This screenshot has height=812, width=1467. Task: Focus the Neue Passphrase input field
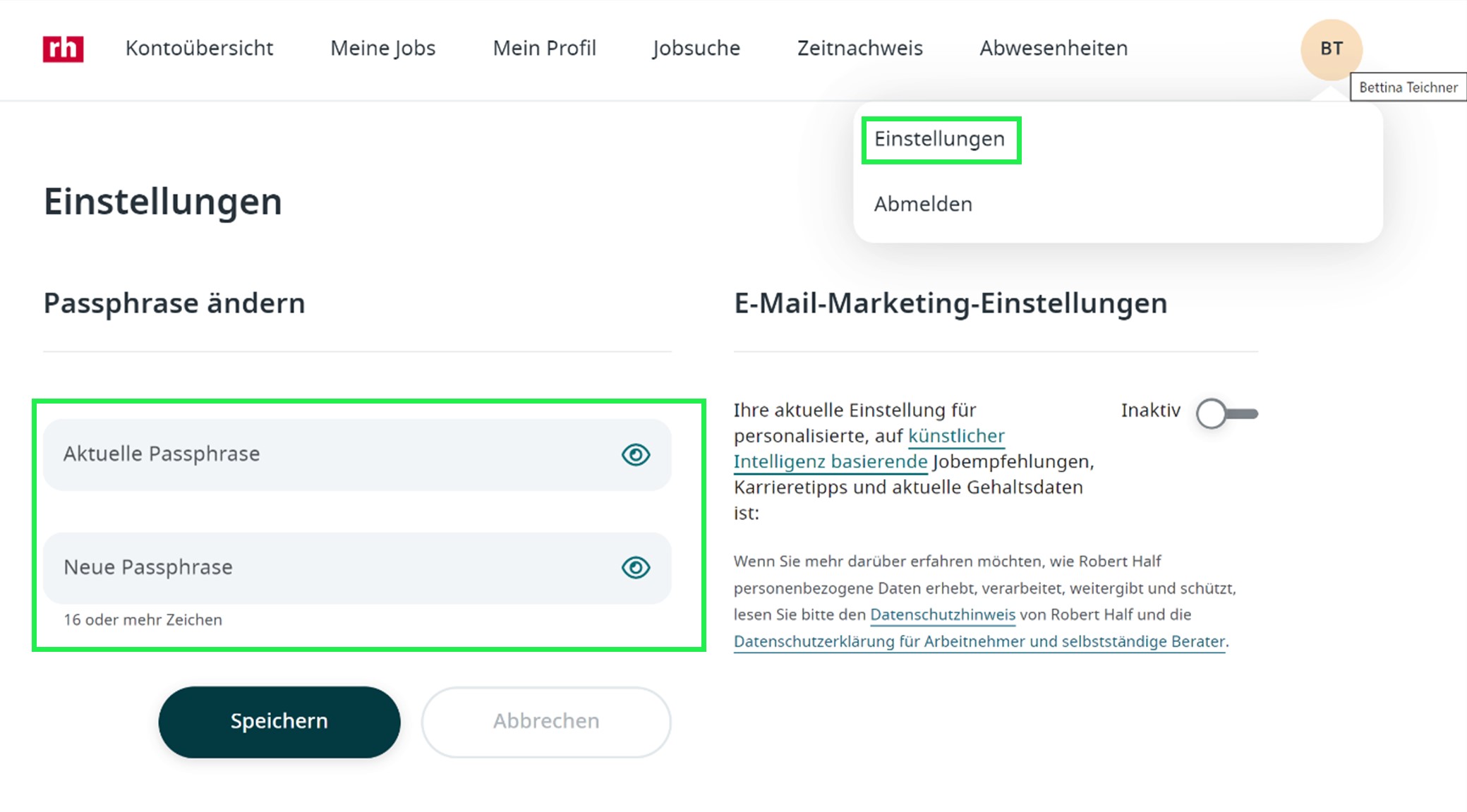click(357, 568)
